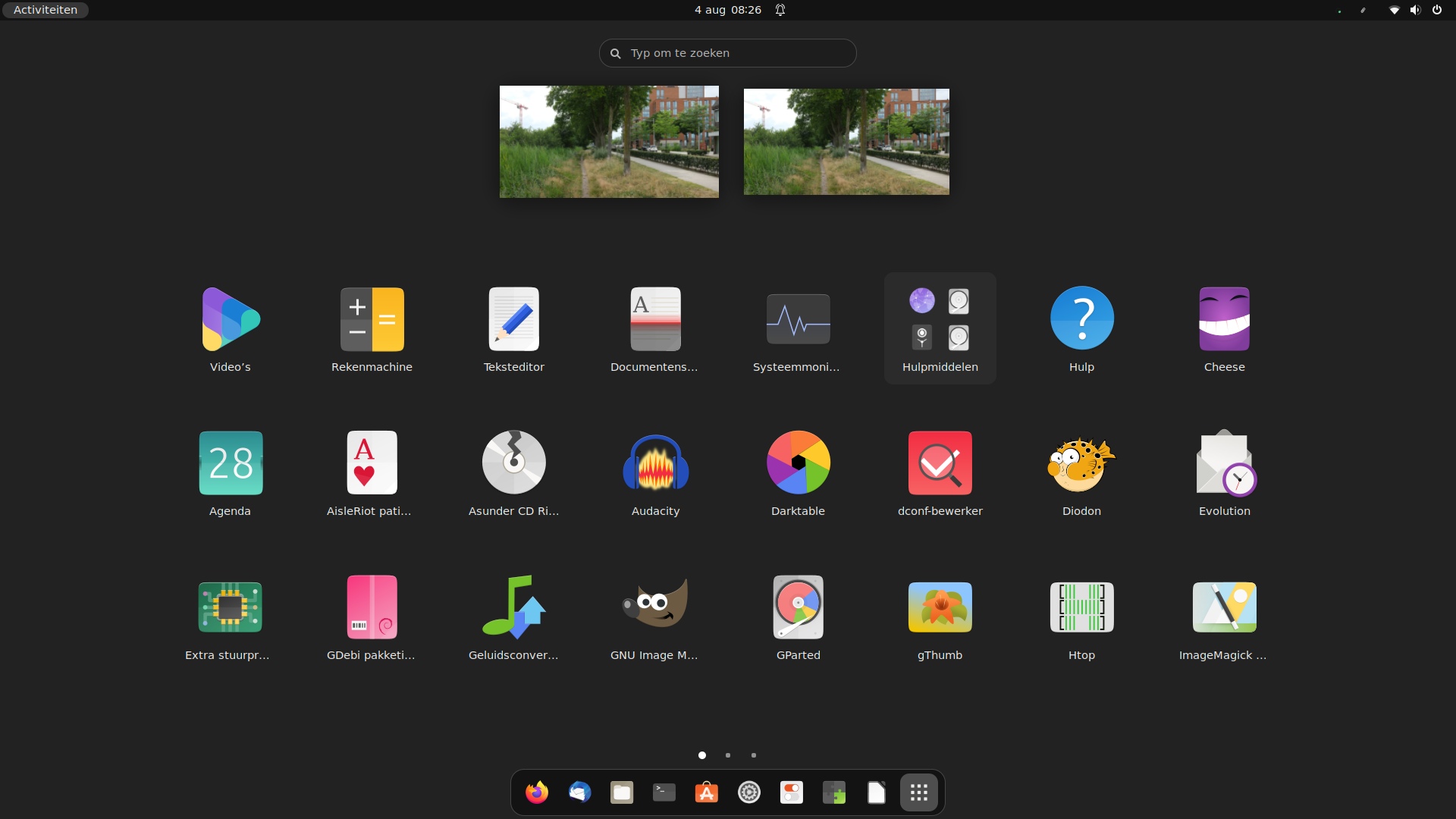Launch ImageMagick display app
Viewport: 1456px width, 819px height.
click(1224, 607)
